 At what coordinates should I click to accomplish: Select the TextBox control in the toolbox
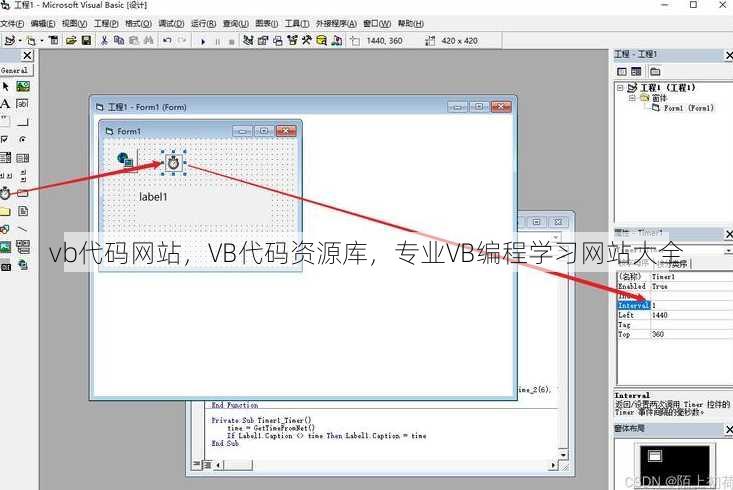[22, 104]
